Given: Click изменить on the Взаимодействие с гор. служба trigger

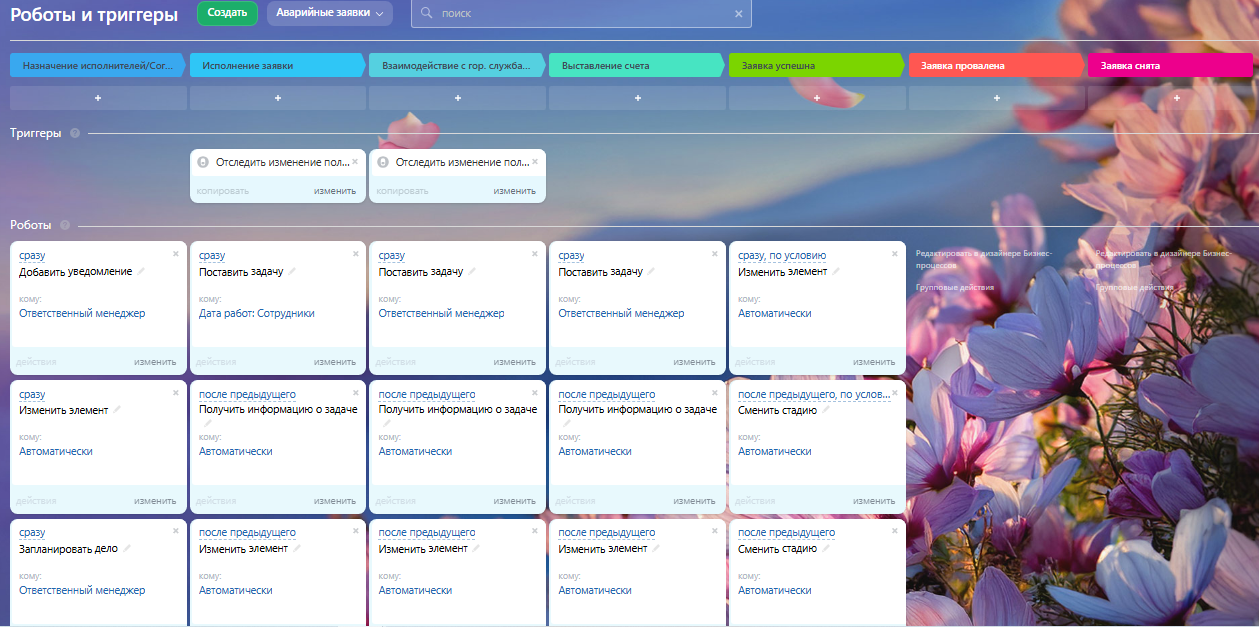Looking at the screenshot, I should (515, 191).
